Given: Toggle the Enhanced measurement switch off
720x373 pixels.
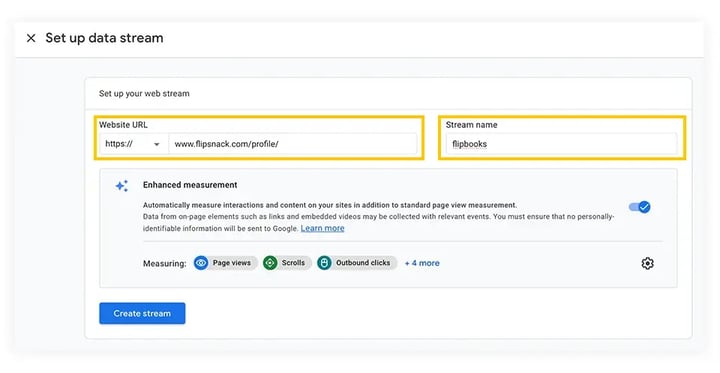Looking at the screenshot, I should click(x=640, y=207).
